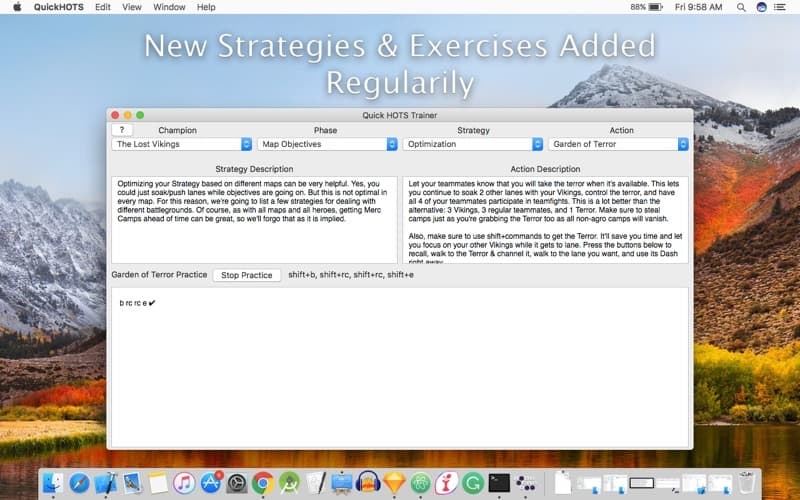Screen dimensions: 800x500
Task: Open the Window menu
Action: (169, 7)
